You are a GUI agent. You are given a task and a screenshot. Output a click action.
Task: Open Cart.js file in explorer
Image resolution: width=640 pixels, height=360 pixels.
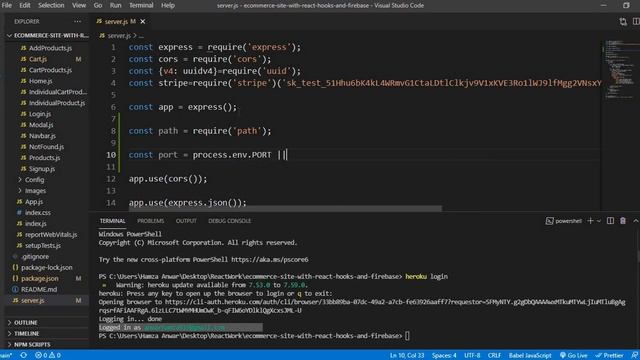pyautogui.click(x=38, y=59)
